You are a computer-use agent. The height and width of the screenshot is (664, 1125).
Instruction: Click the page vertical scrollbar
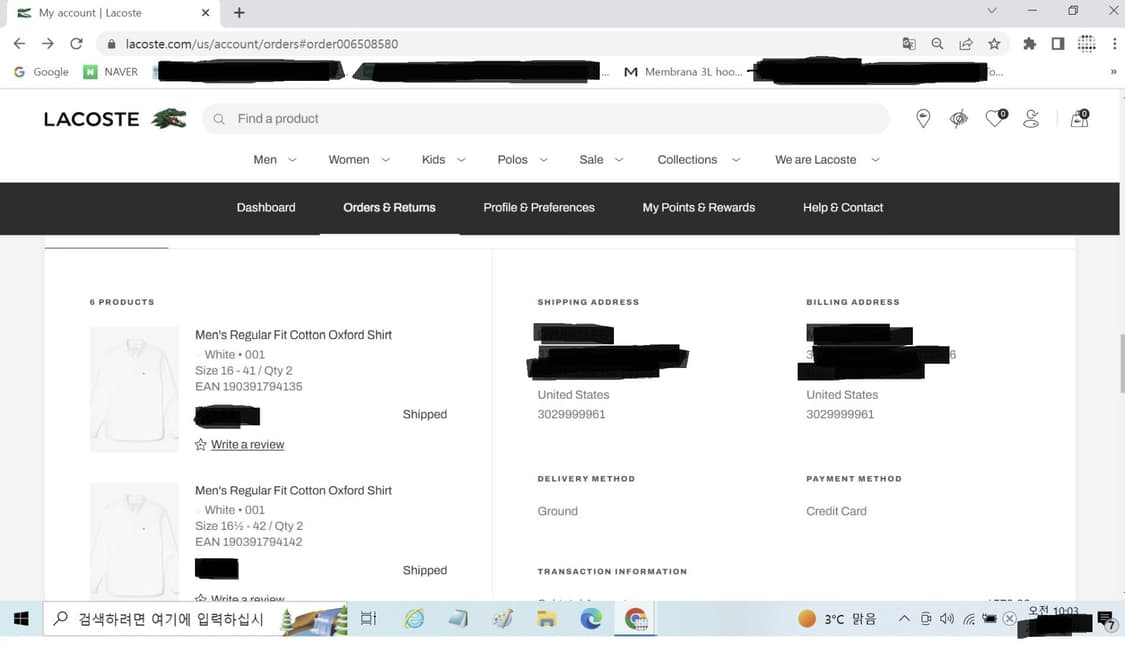[x=1121, y=363]
